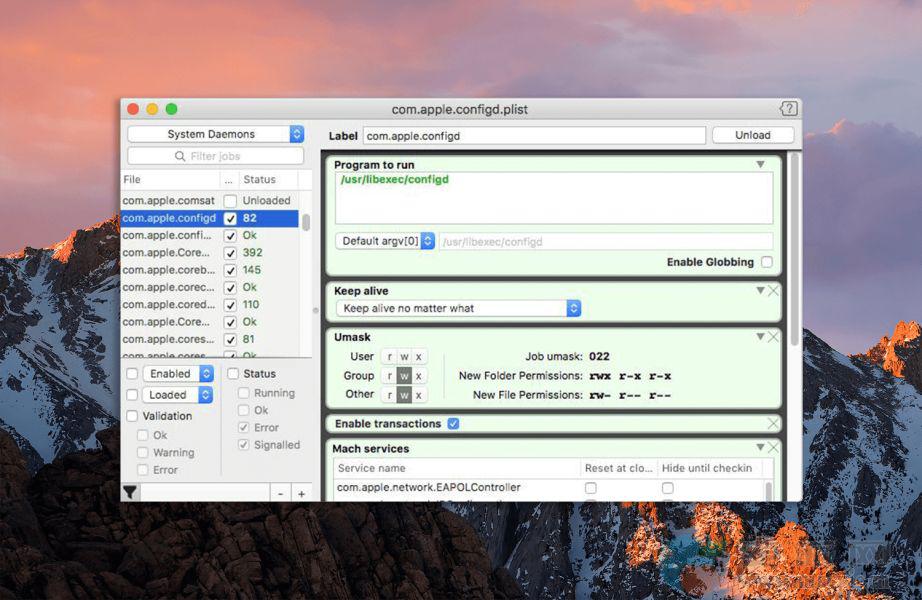This screenshot has height=600, width=922.
Task: Sort jobs by the Status column
Action: [x=260, y=180]
